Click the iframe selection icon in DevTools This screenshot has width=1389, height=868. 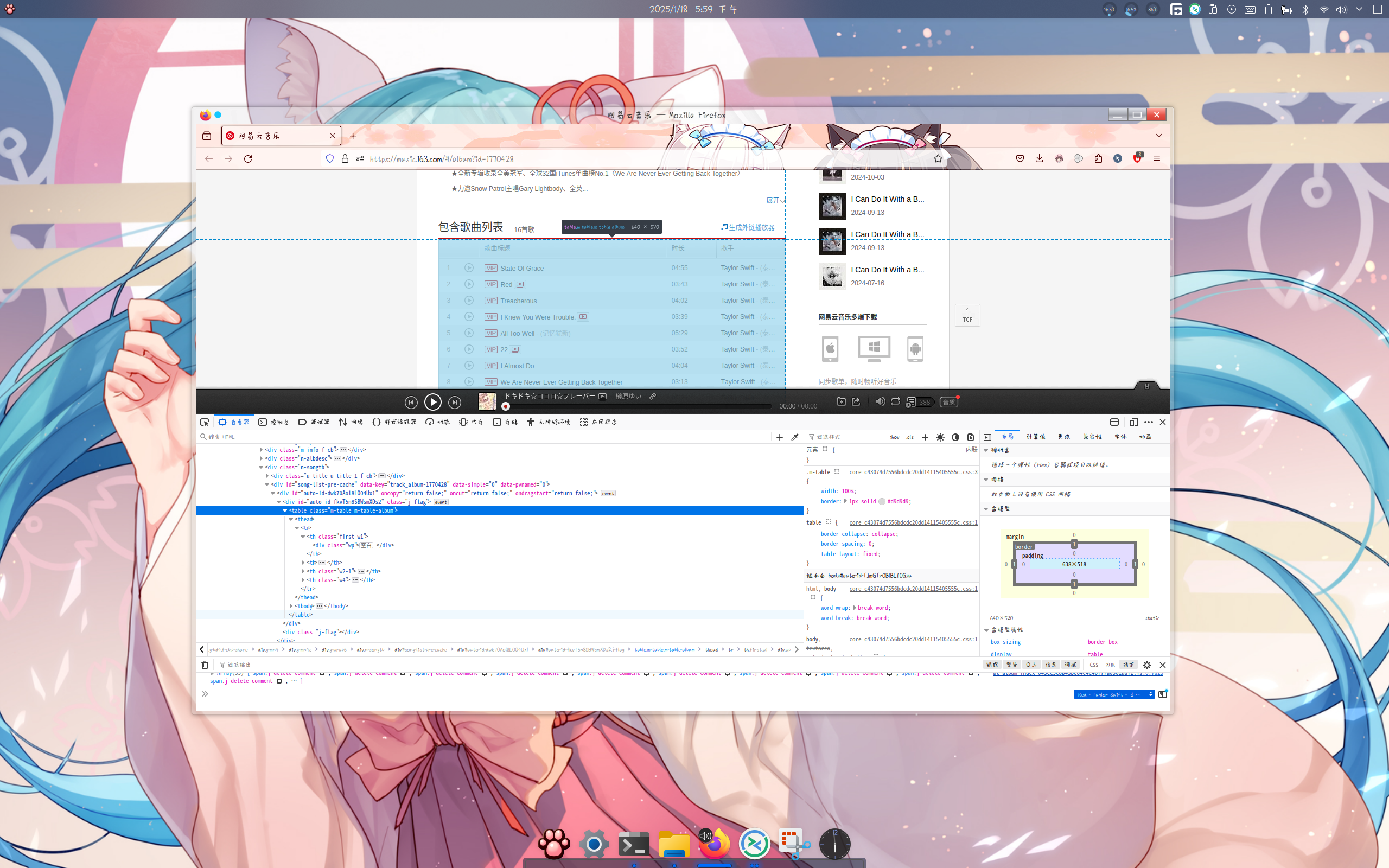pos(1114,422)
